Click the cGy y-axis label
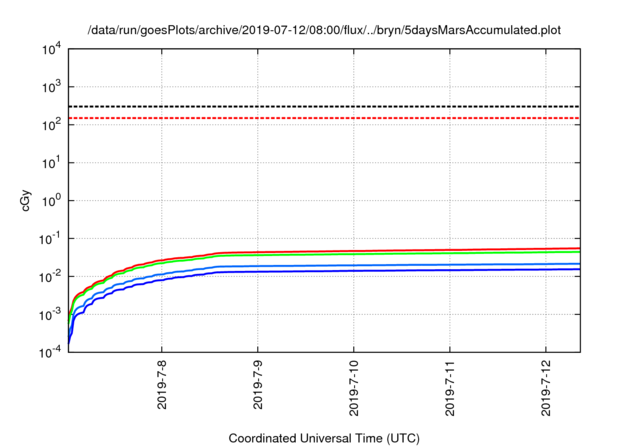The width and height of the screenshot is (640, 448). (x=25, y=201)
